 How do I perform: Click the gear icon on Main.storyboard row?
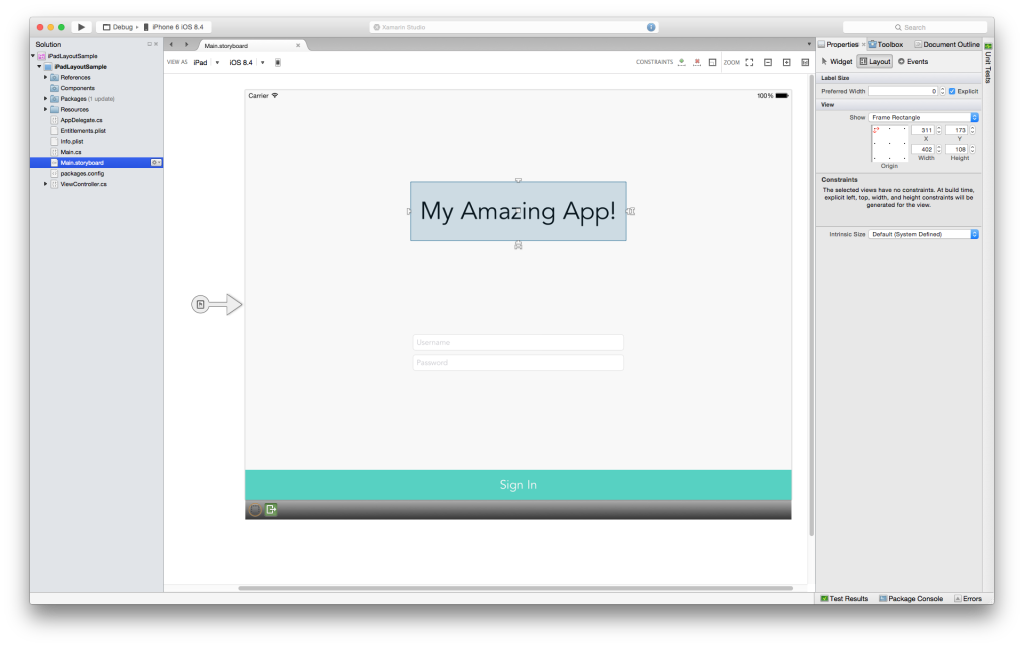pos(155,162)
